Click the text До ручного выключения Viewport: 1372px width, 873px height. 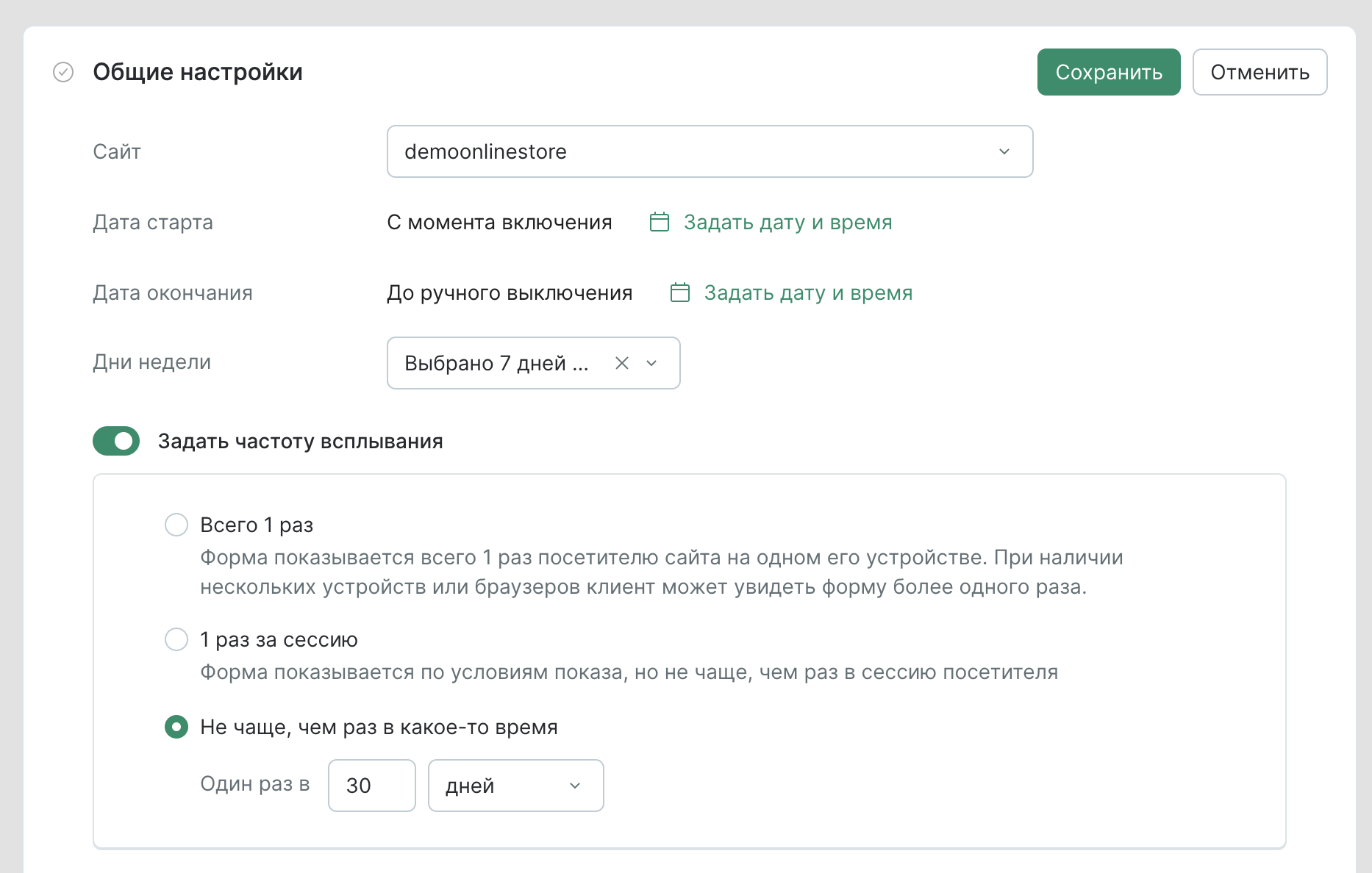click(510, 292)
